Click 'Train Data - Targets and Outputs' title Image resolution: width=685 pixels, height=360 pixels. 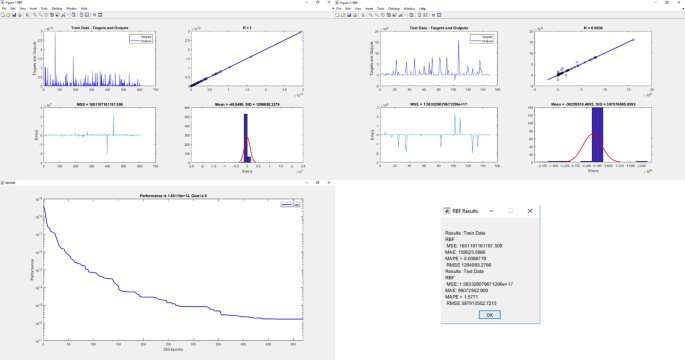coord(100,28)
